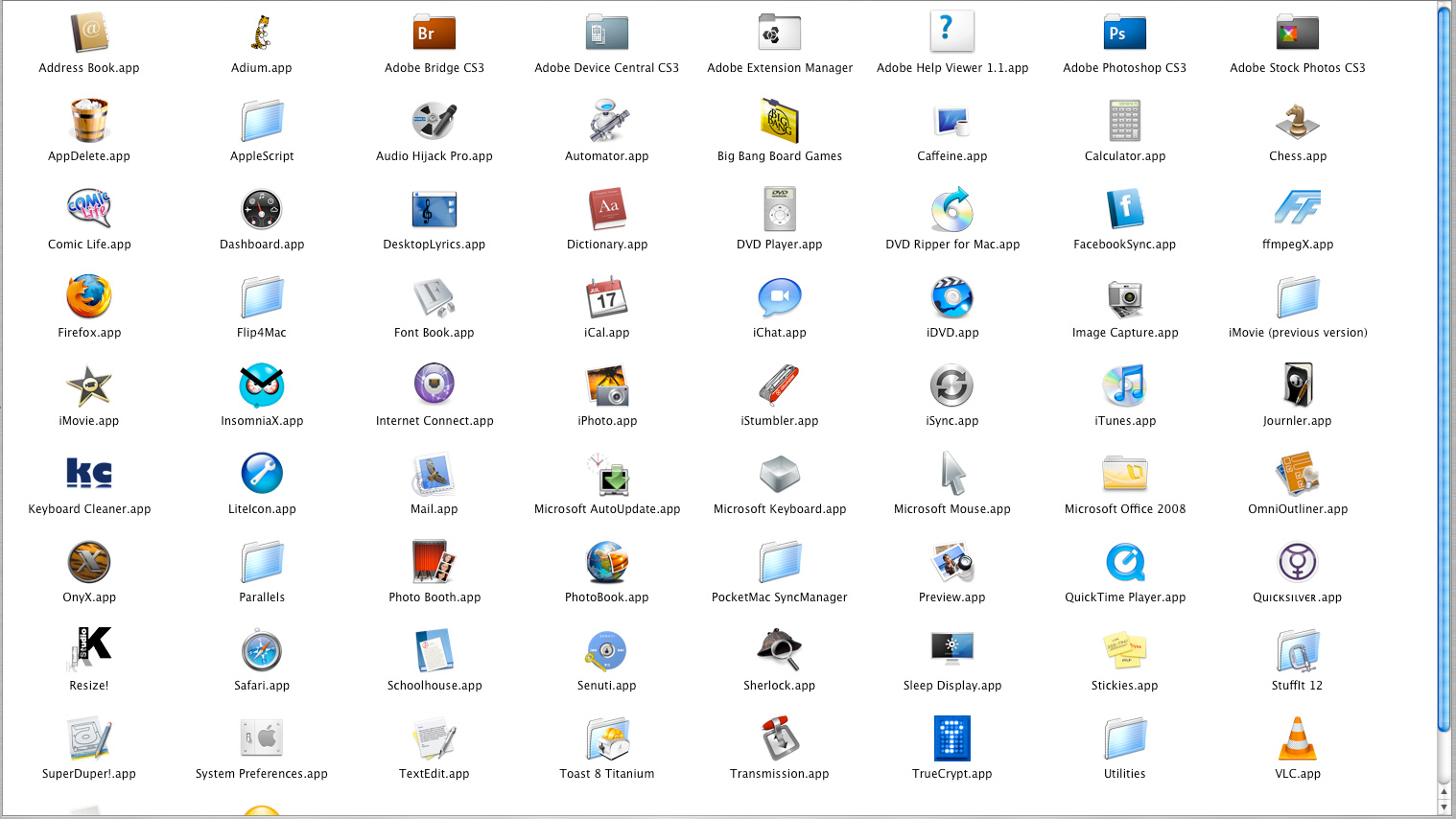
Task: Click the vertical scrollbar thumb
Action: (x=1444, y=368)
